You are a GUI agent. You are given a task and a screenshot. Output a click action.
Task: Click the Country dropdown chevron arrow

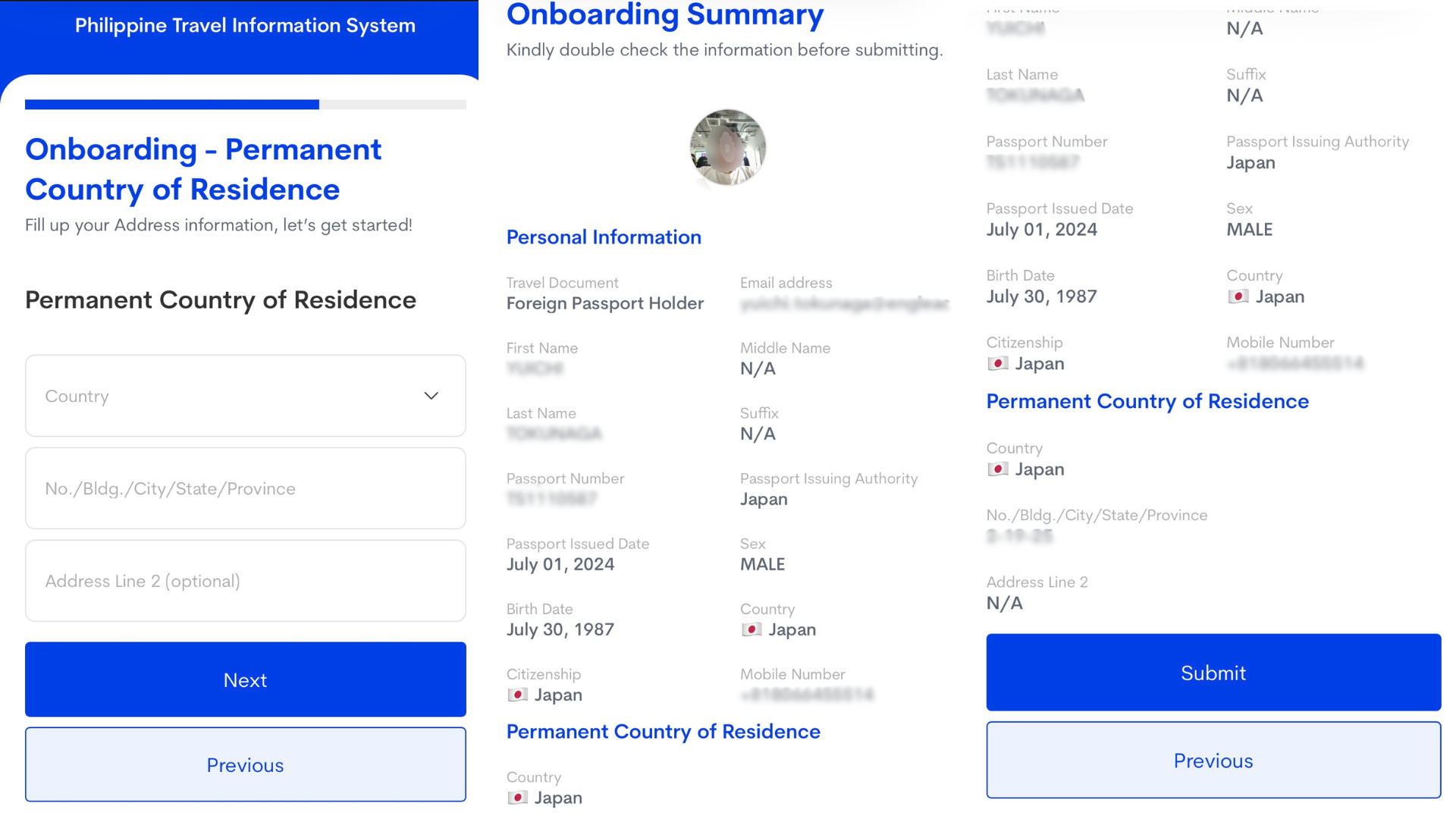(x=431, y=396)
